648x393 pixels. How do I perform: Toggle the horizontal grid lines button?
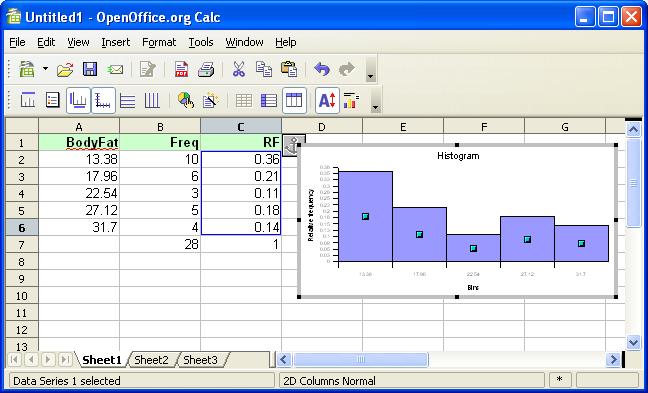(x=127, y=100)
